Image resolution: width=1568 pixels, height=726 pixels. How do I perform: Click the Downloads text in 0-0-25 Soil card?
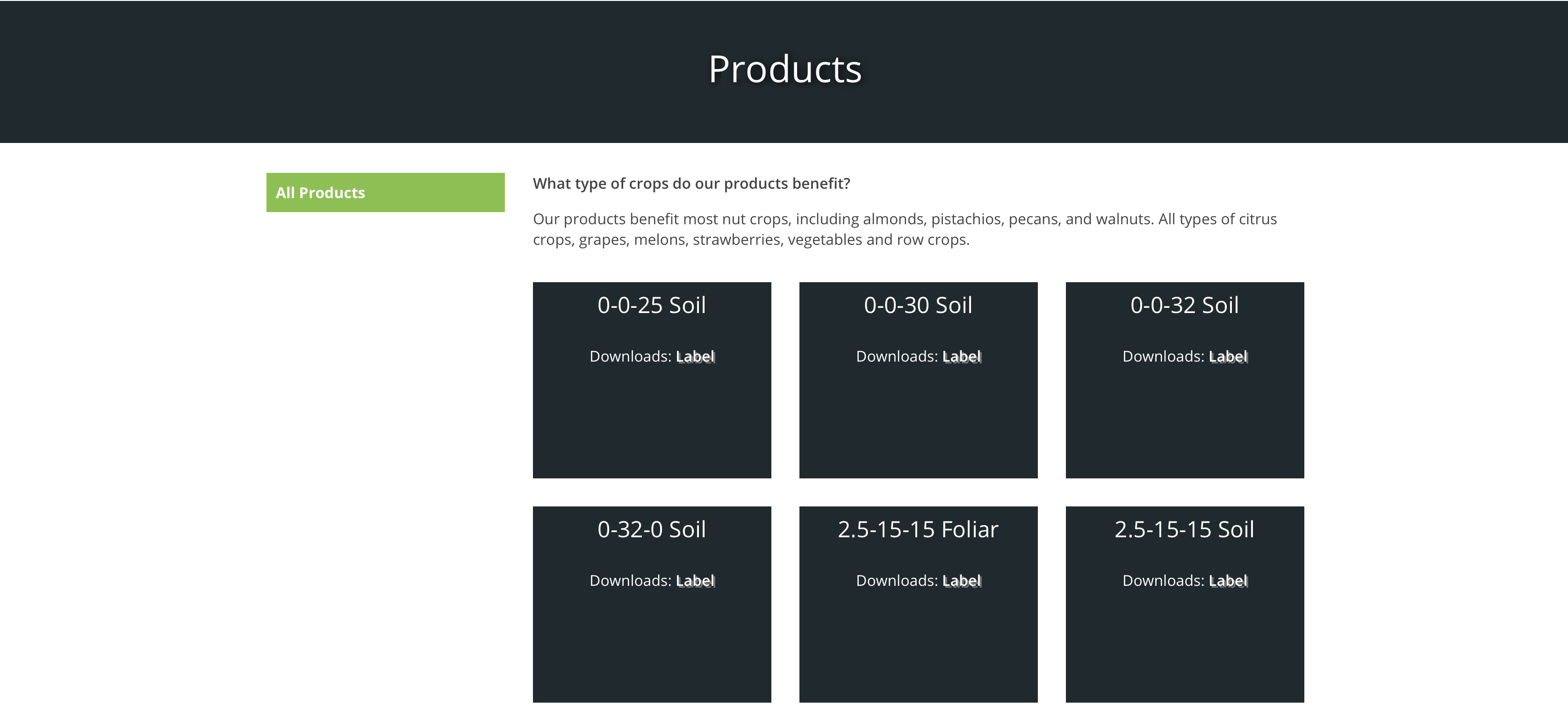click(x=629, y=356)
